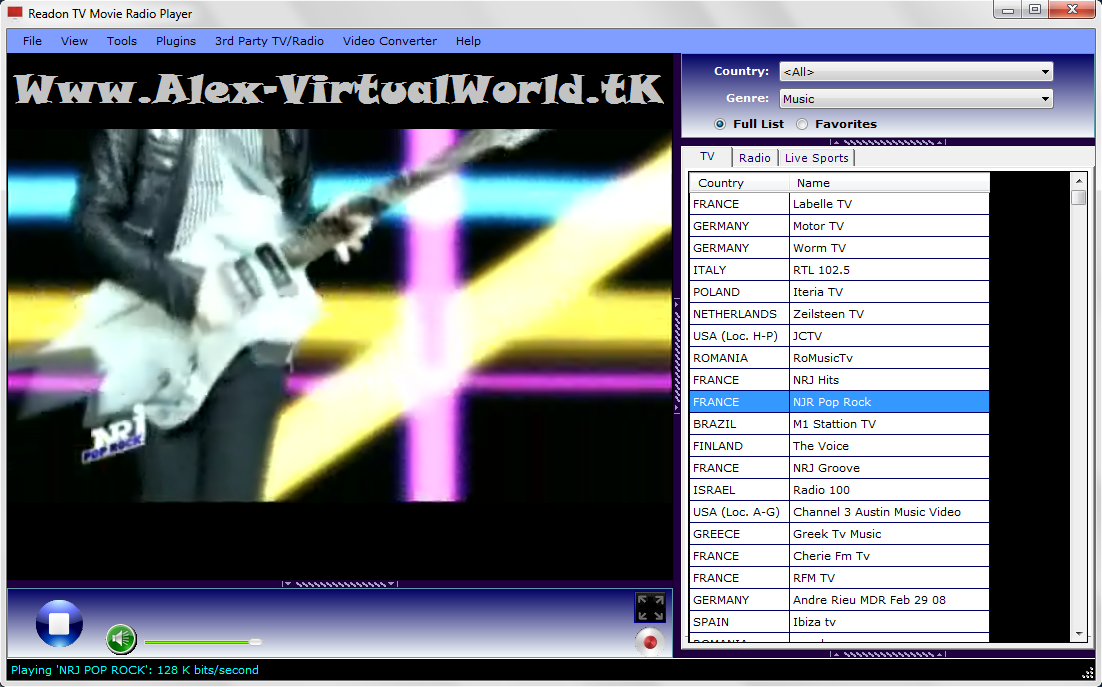Click the video playback area
The width and height of the screenshot is (1102, 687).
click(x=339, y=316)
